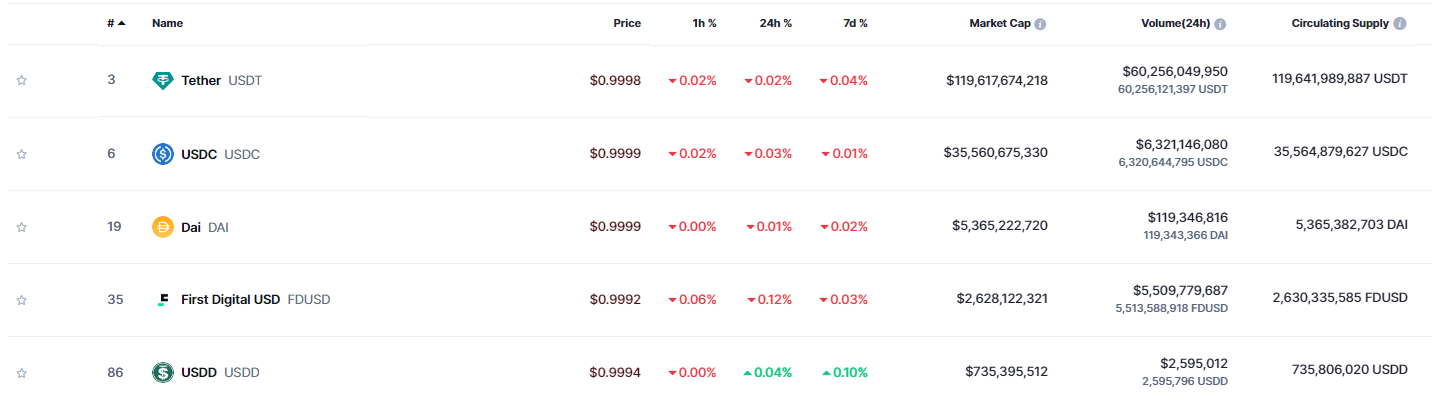1432x402 pixels.
Task: Open Market Cap info tooltip icon
Action: [x=1040, y=24]
